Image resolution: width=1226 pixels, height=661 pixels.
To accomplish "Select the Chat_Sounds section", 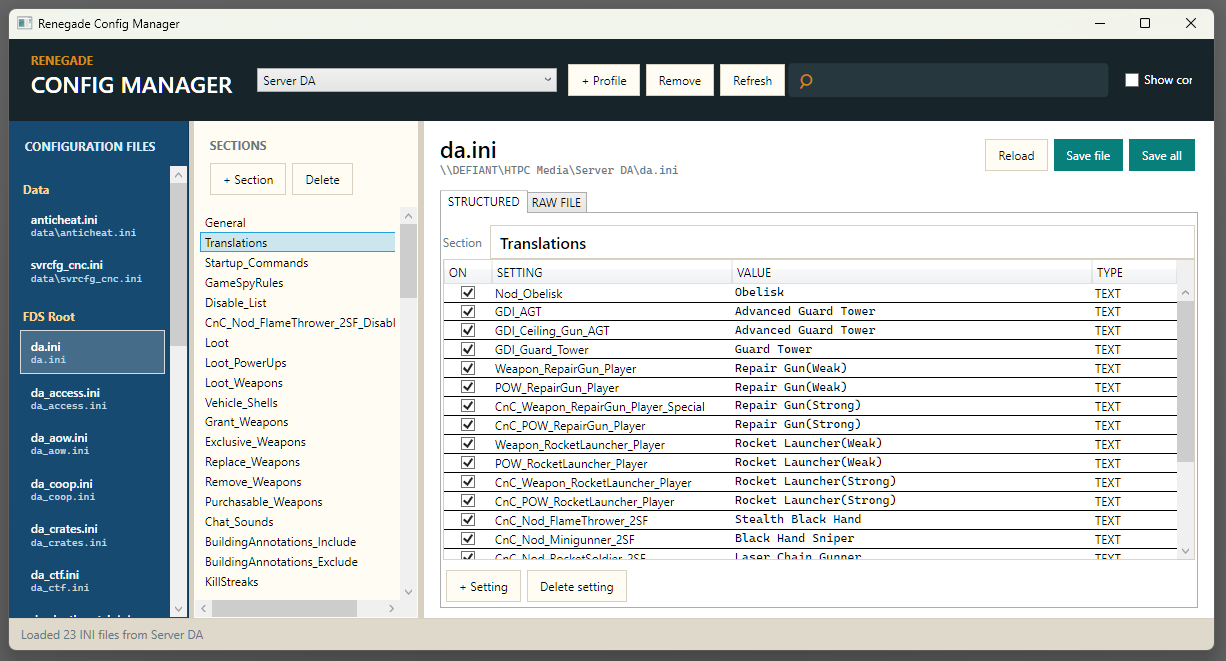I will tap(298, 521).
